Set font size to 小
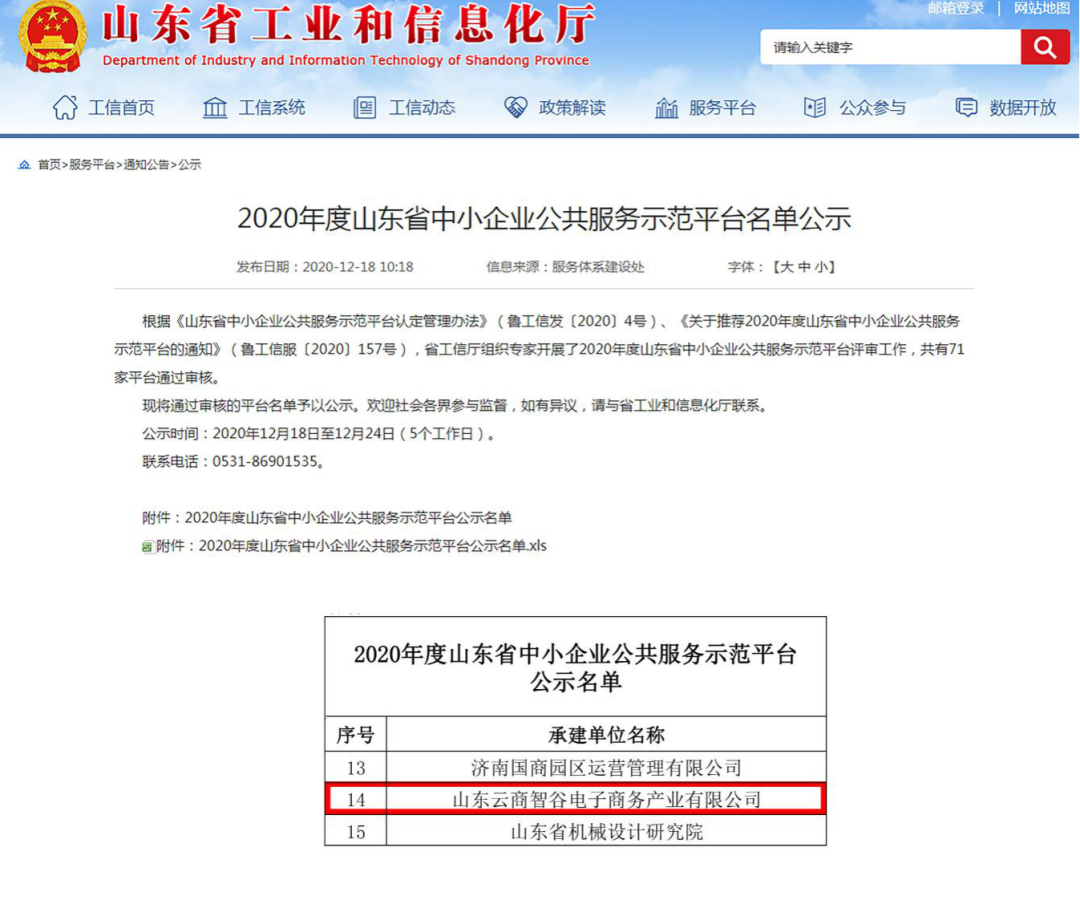Viewport: 1080px width, 900px height. [822, 267]
